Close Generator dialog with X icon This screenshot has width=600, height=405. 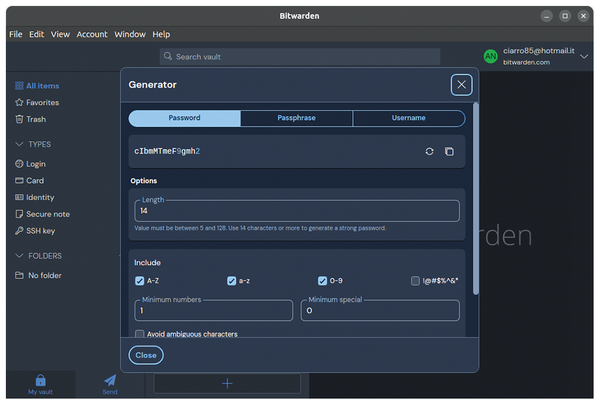click(x=461, y=85)
